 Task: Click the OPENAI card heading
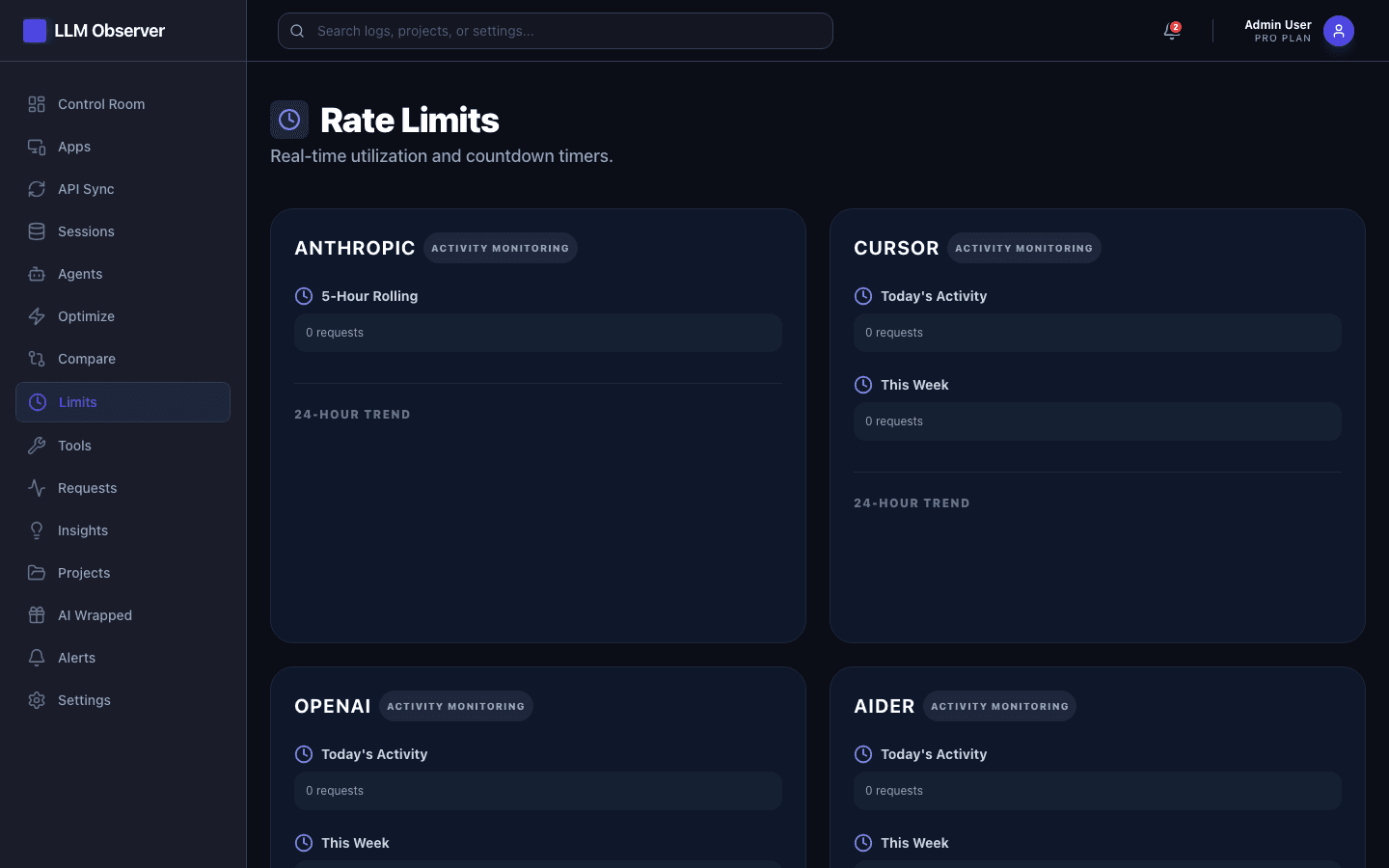333,706
